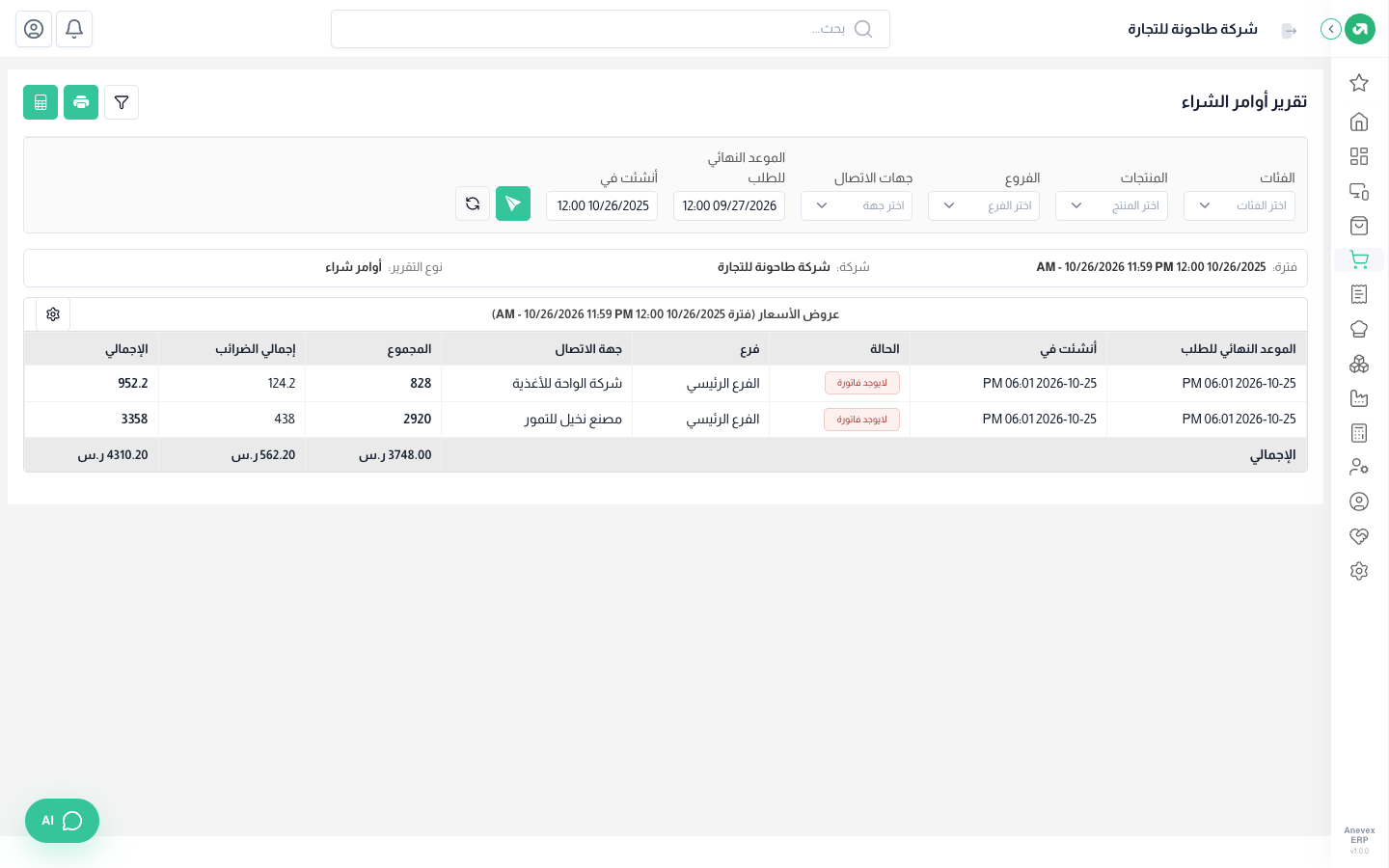1389x868 pixels.
Task: Open factory manufacturing icon in sidebar
Action: (1359, 398)
